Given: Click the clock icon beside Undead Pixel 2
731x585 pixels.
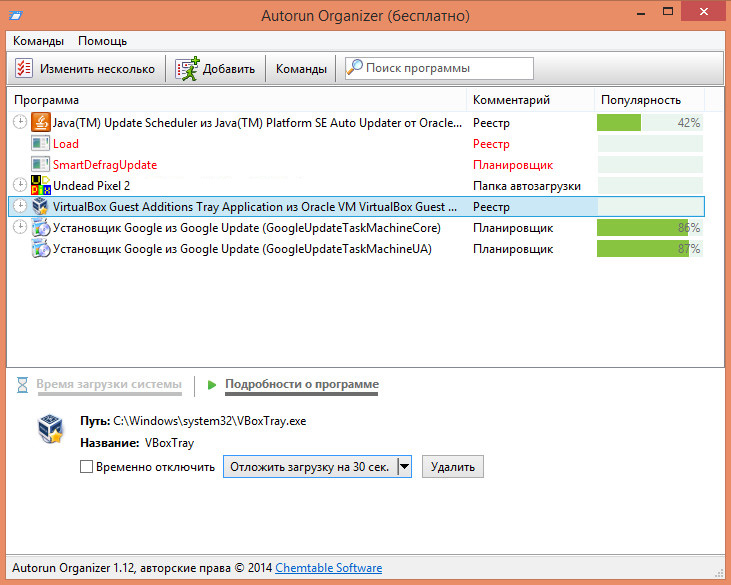Looking at the screenshot, I should tap(20, 185).
